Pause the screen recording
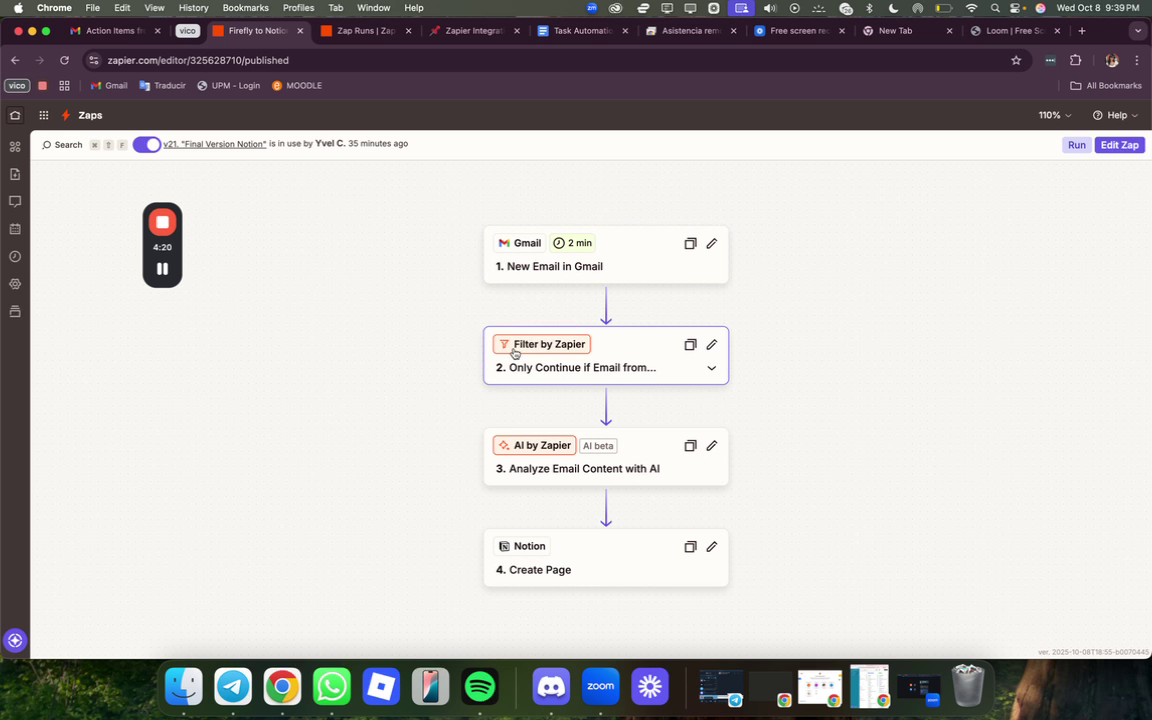 tap(162, 269)
